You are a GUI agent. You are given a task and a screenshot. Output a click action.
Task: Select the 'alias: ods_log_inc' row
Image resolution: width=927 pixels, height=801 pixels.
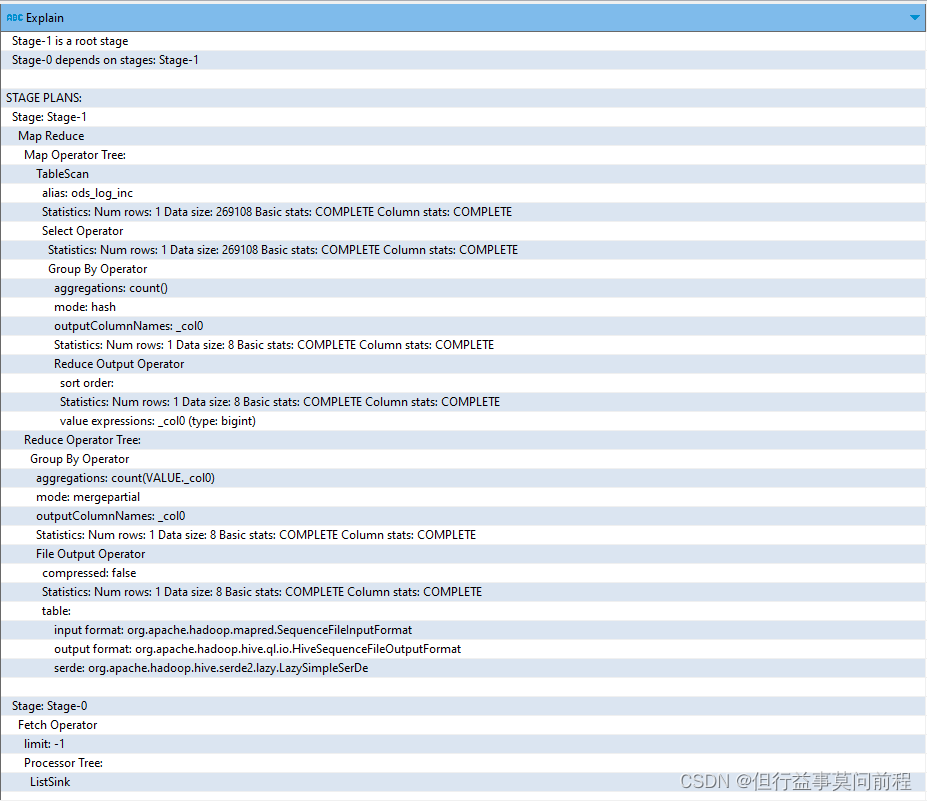[x=464, y=193]
